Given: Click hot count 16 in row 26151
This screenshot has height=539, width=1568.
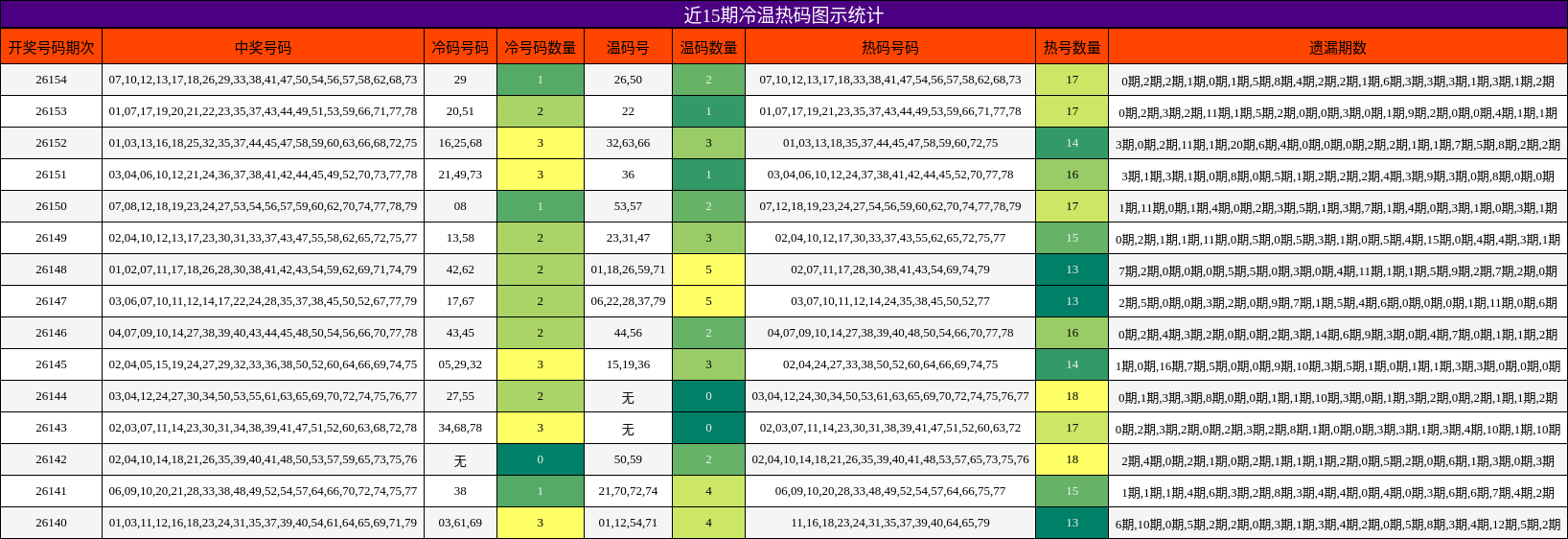Looking at the screenshot, I should [1072, 175].
